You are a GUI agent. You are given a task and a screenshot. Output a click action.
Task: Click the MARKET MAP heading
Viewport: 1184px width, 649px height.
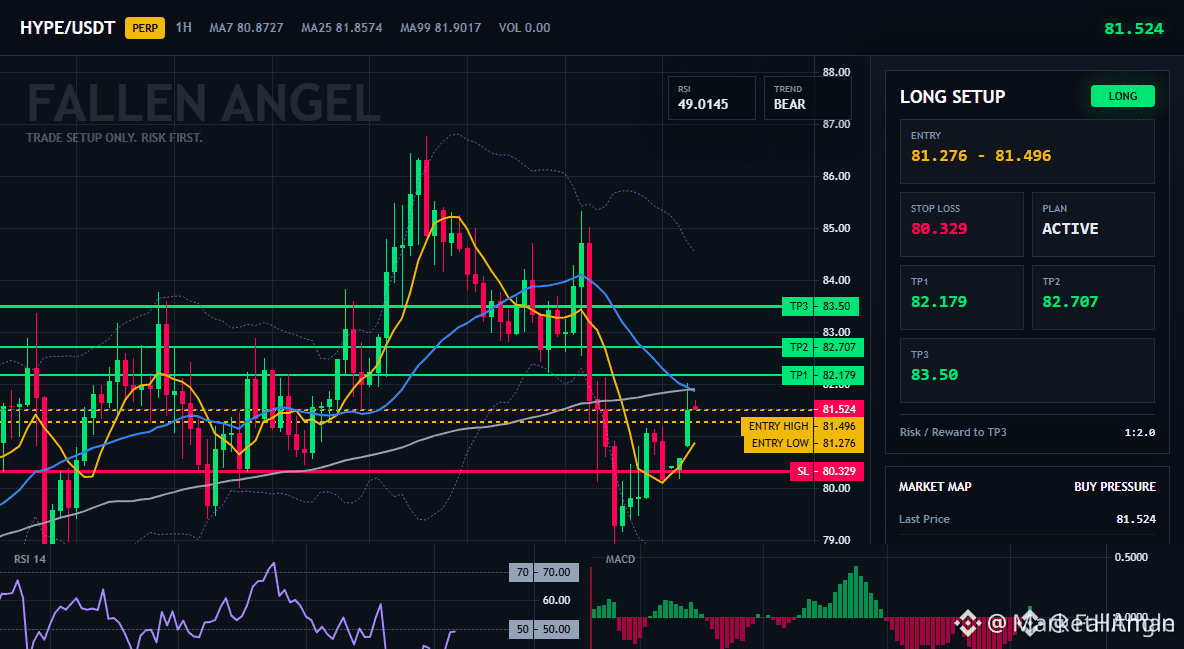click(935, 487)
